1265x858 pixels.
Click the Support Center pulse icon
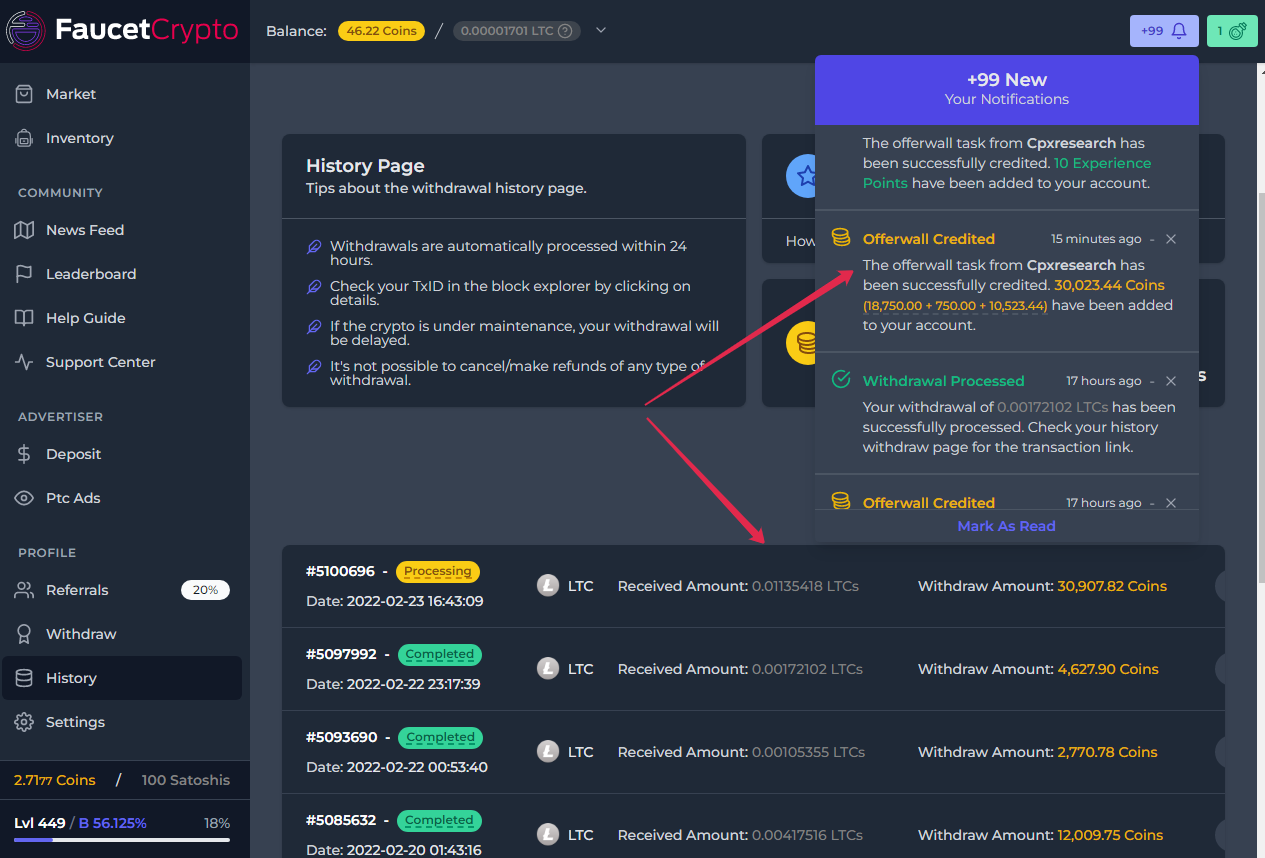click(x=25, y=362)
